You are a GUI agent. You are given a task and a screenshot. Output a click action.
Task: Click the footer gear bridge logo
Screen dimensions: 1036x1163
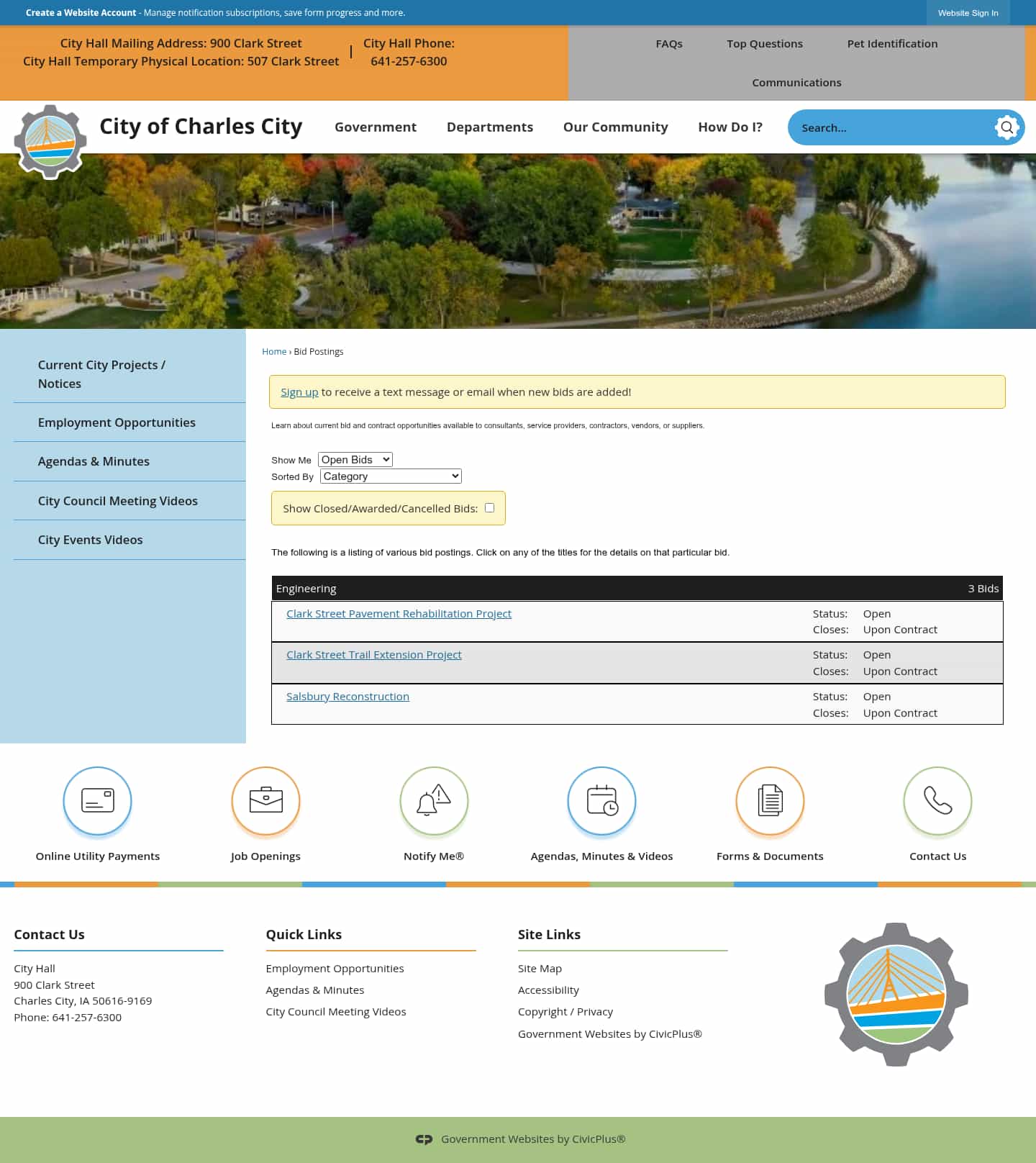pyautogui.click(x=896, y=995)
